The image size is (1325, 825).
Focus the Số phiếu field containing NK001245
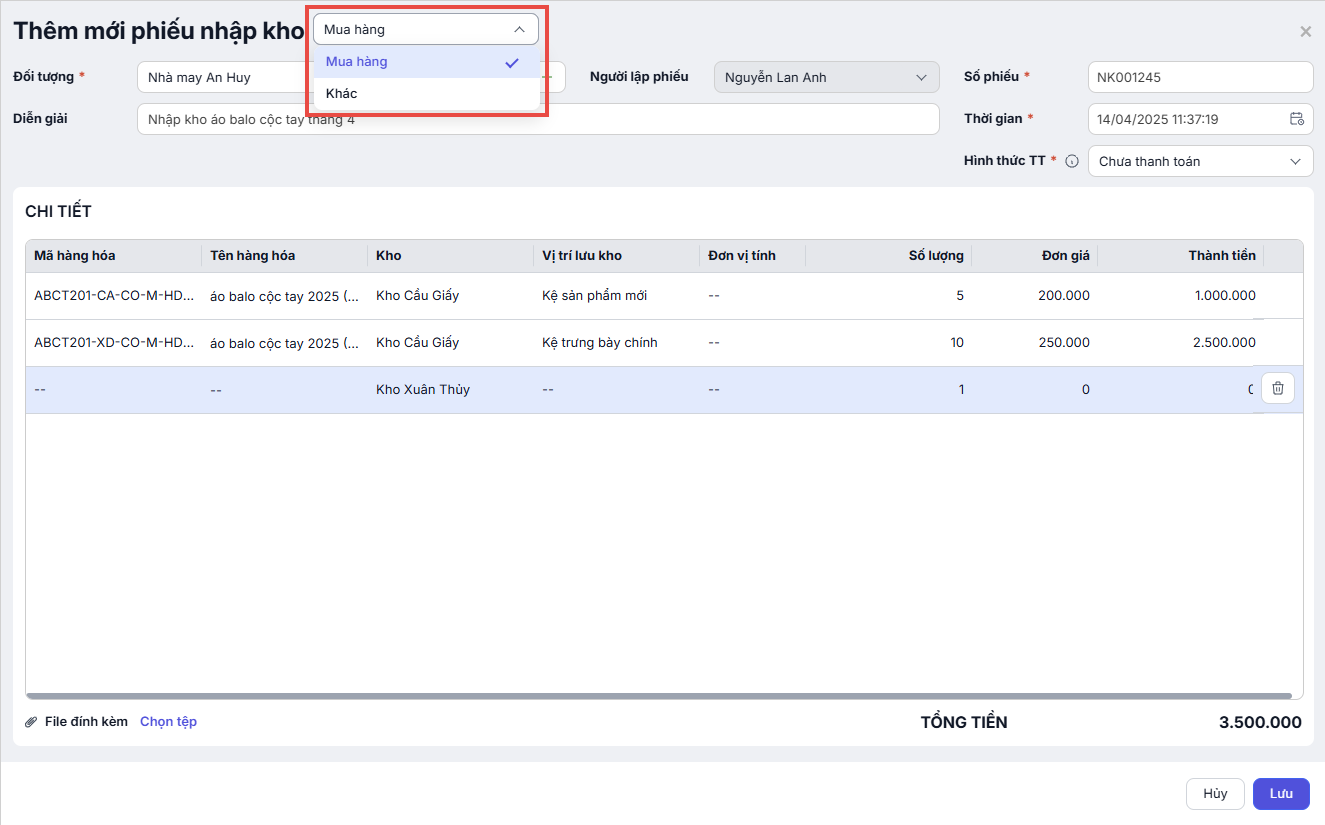coord(1200,77)
